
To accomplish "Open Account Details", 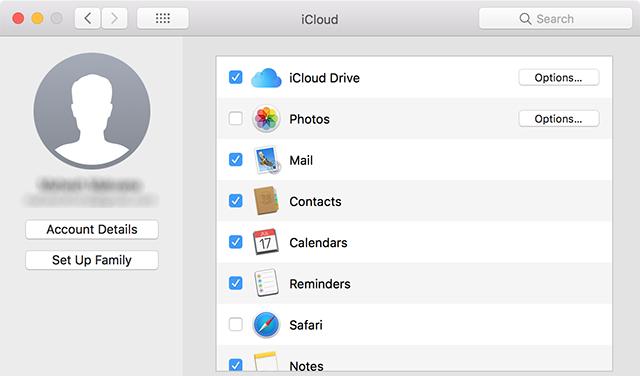I will (x=92, y=229).
